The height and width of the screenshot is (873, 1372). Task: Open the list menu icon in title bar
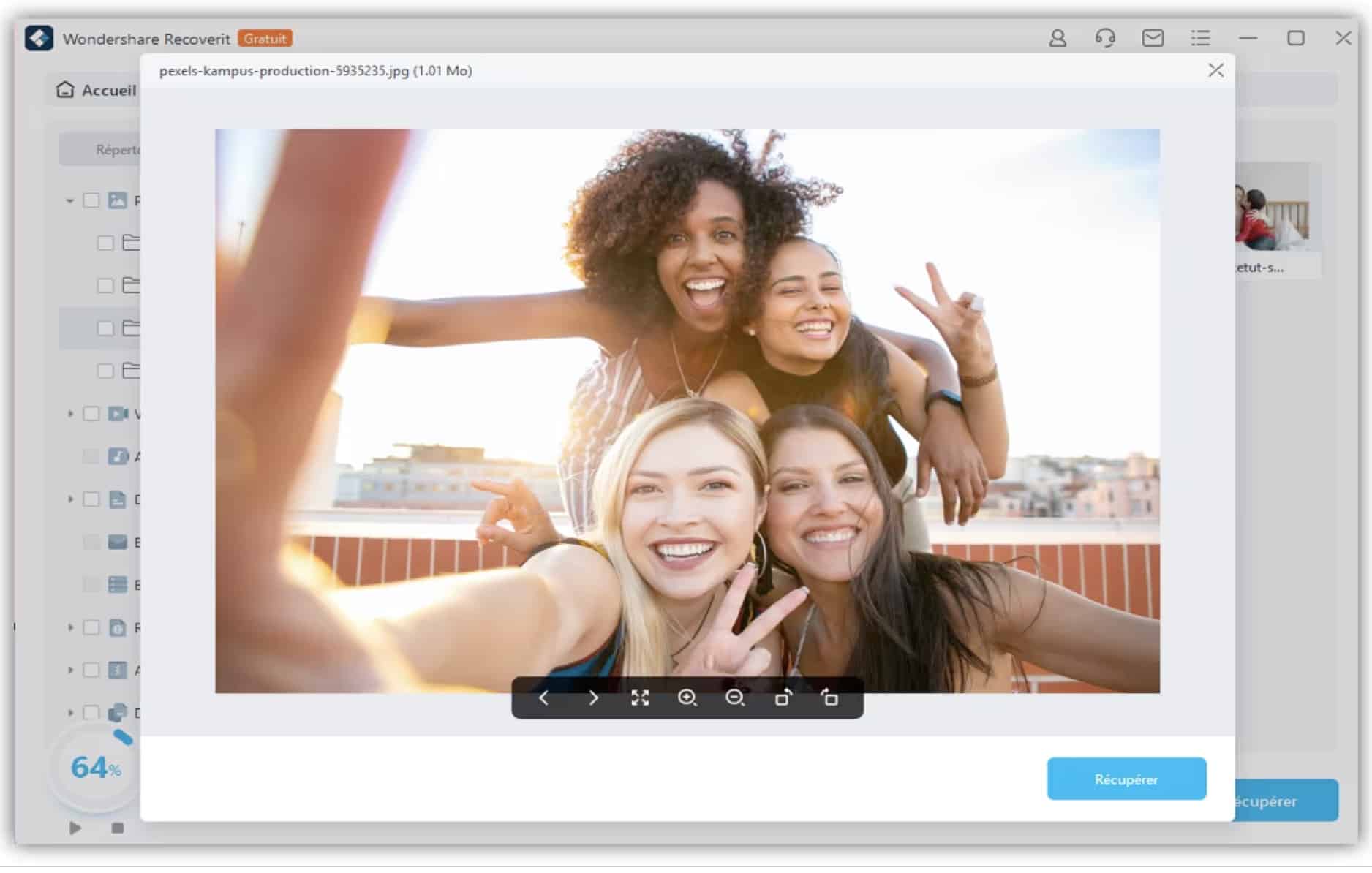pos(1200,38)
